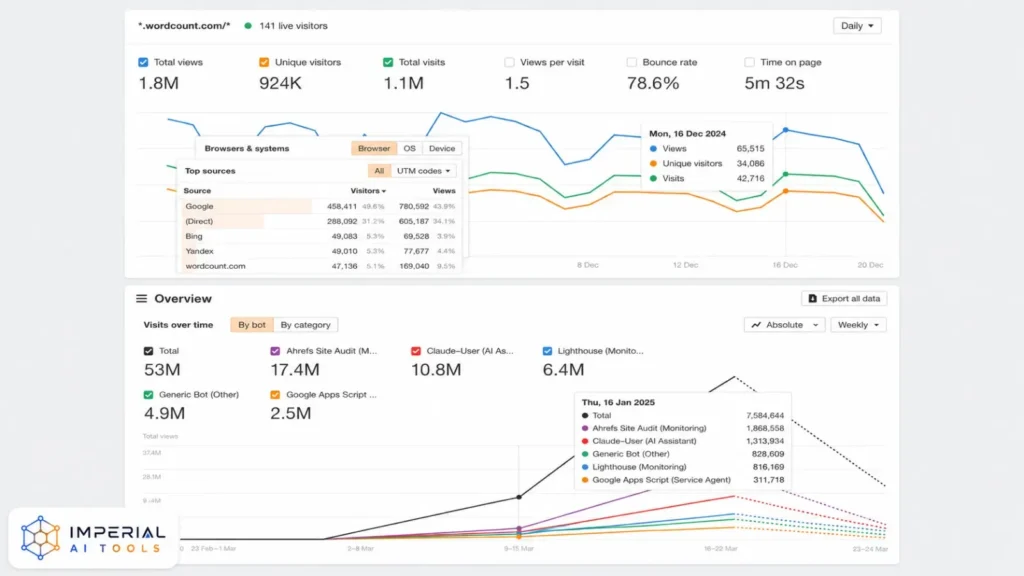Toggle the Unique visitors checkbox
Image resolution: width=1024 pixels, height=576 pixels.
[x=264, y=62]
